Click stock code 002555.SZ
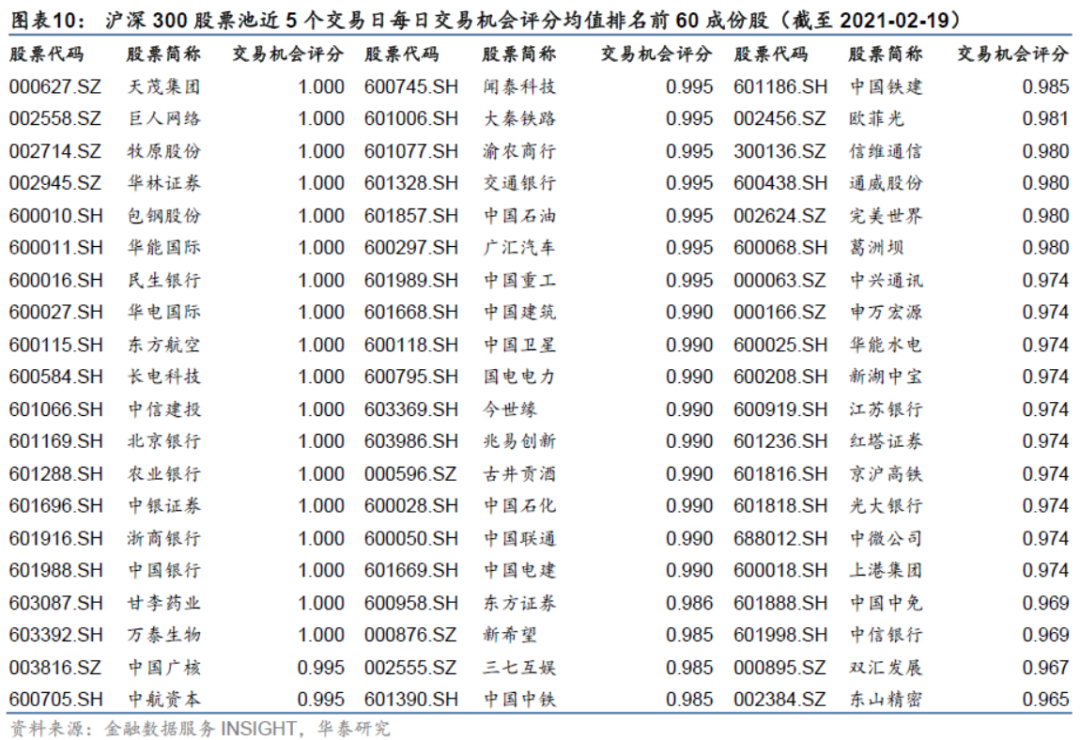 tap(411, 668)
